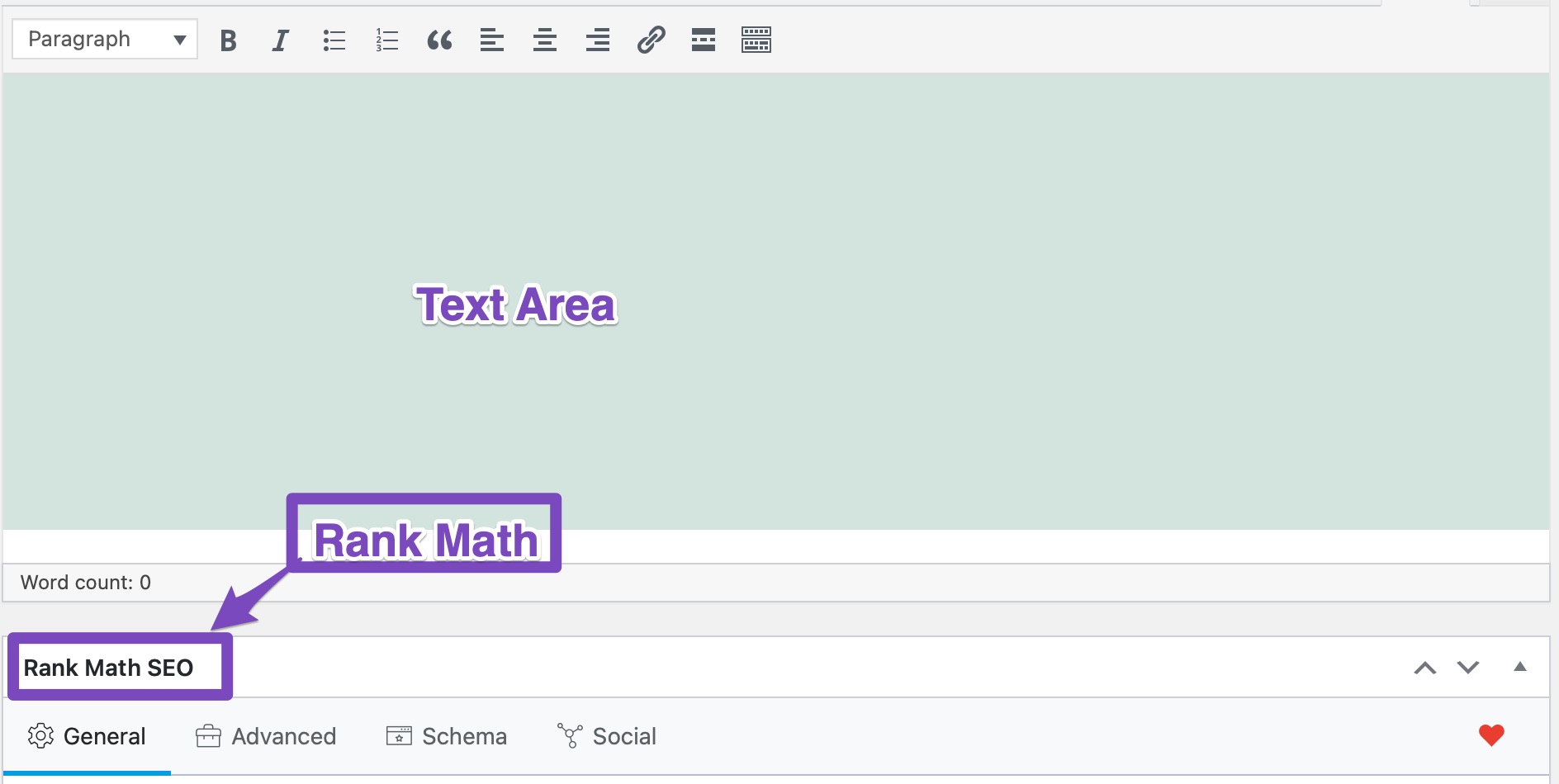The height and width of the screenshot is (784, 1559).
Task: Toggle the toolbar kitchen sink
Action: 756,40
